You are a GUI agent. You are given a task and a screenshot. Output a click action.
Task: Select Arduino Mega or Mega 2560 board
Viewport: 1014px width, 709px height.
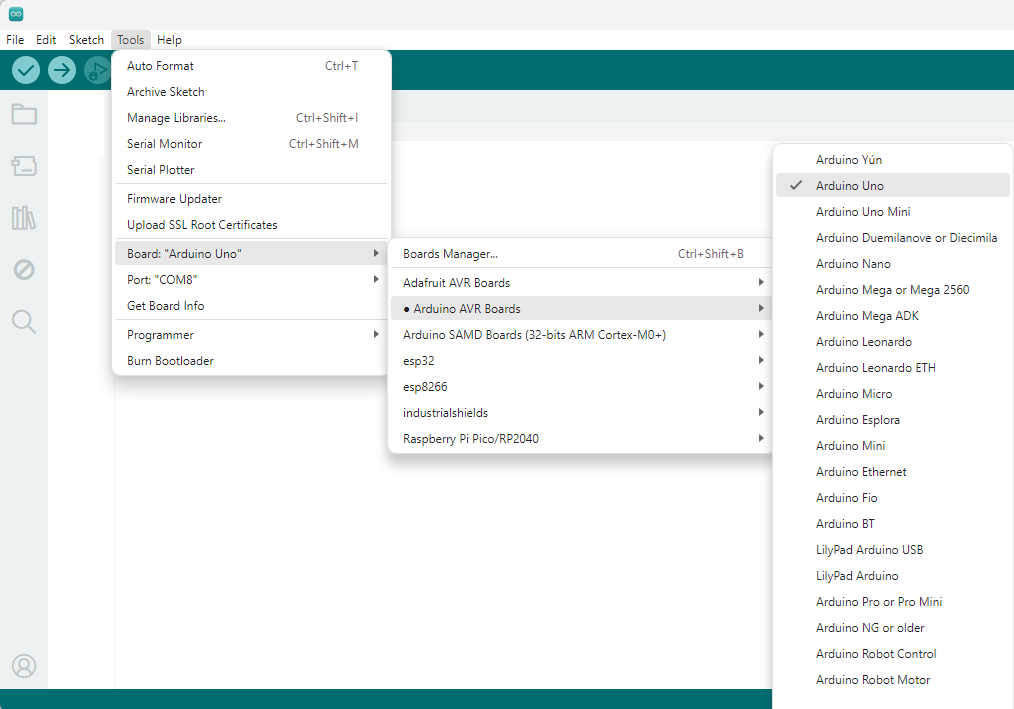[x=892, y=290]
